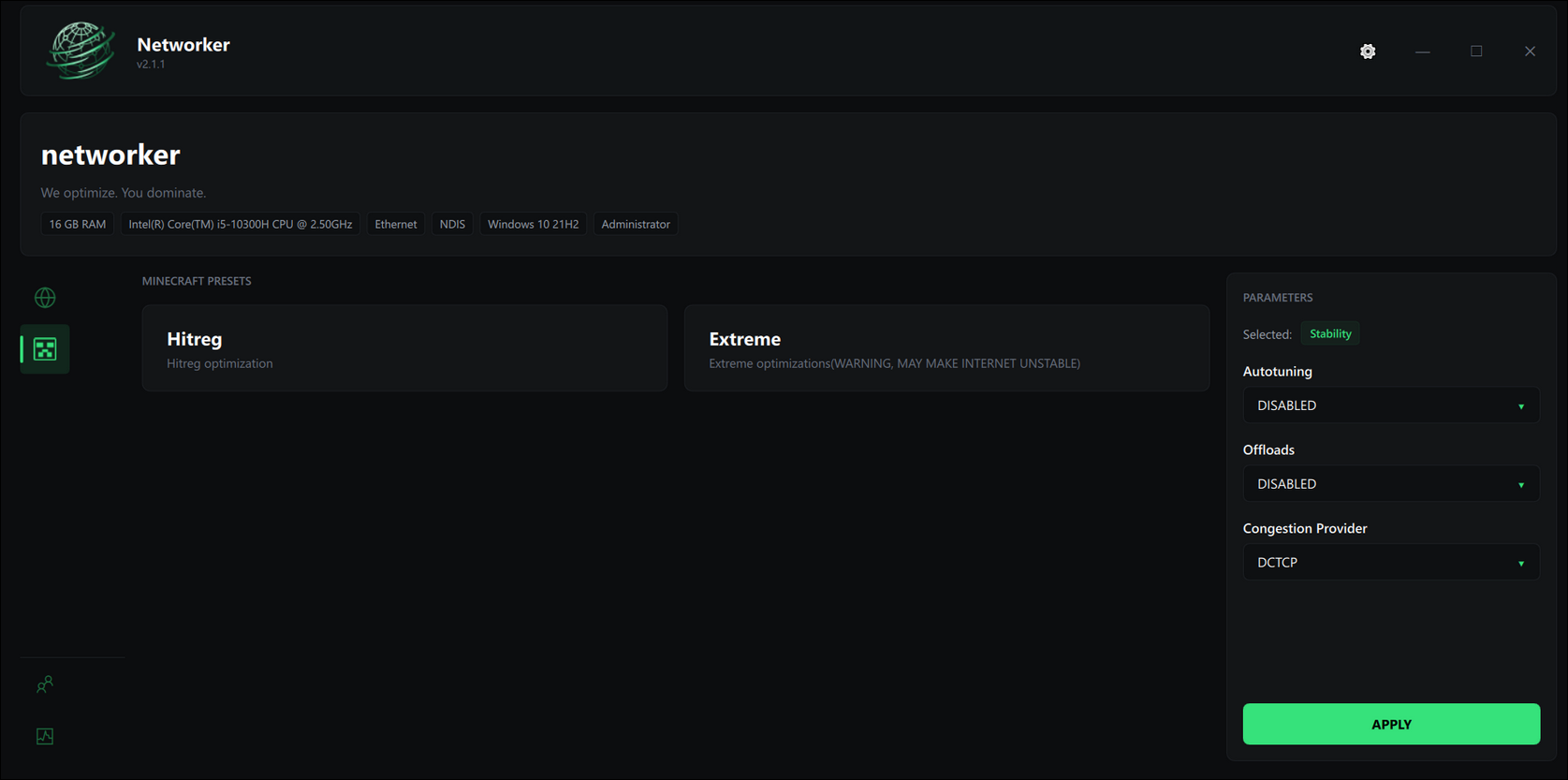Click the 'We optimize. You dominate.' tagline
Screen dimensions: 1568x780
click(124, 193)
